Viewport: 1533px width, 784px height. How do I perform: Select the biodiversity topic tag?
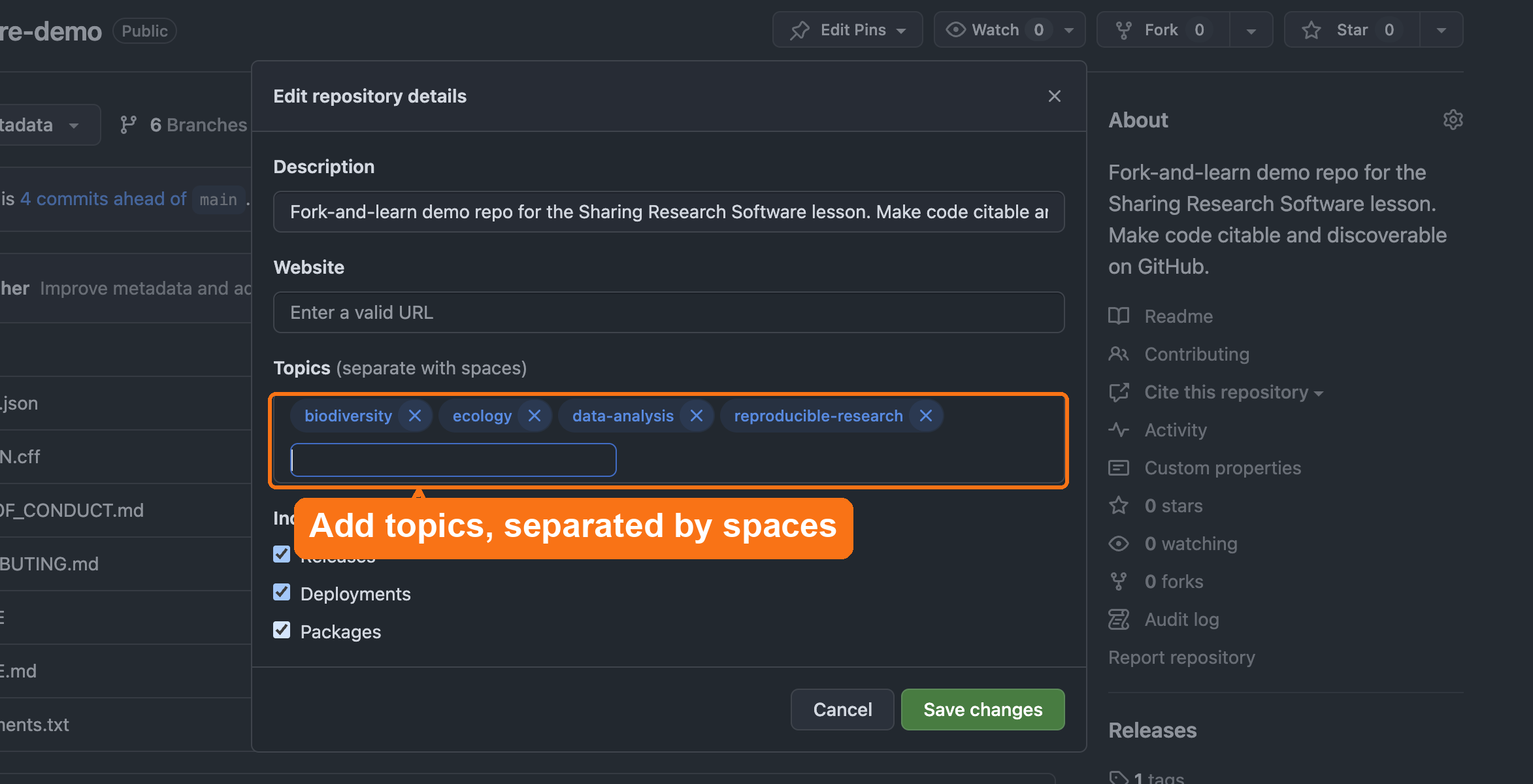point(348,416)
